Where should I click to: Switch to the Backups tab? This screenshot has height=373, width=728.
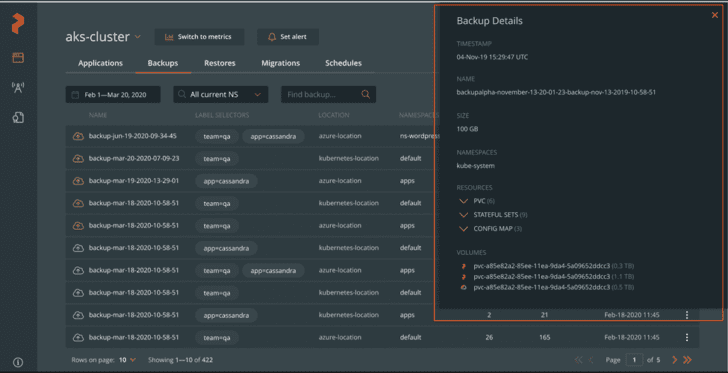click(163, 63)
